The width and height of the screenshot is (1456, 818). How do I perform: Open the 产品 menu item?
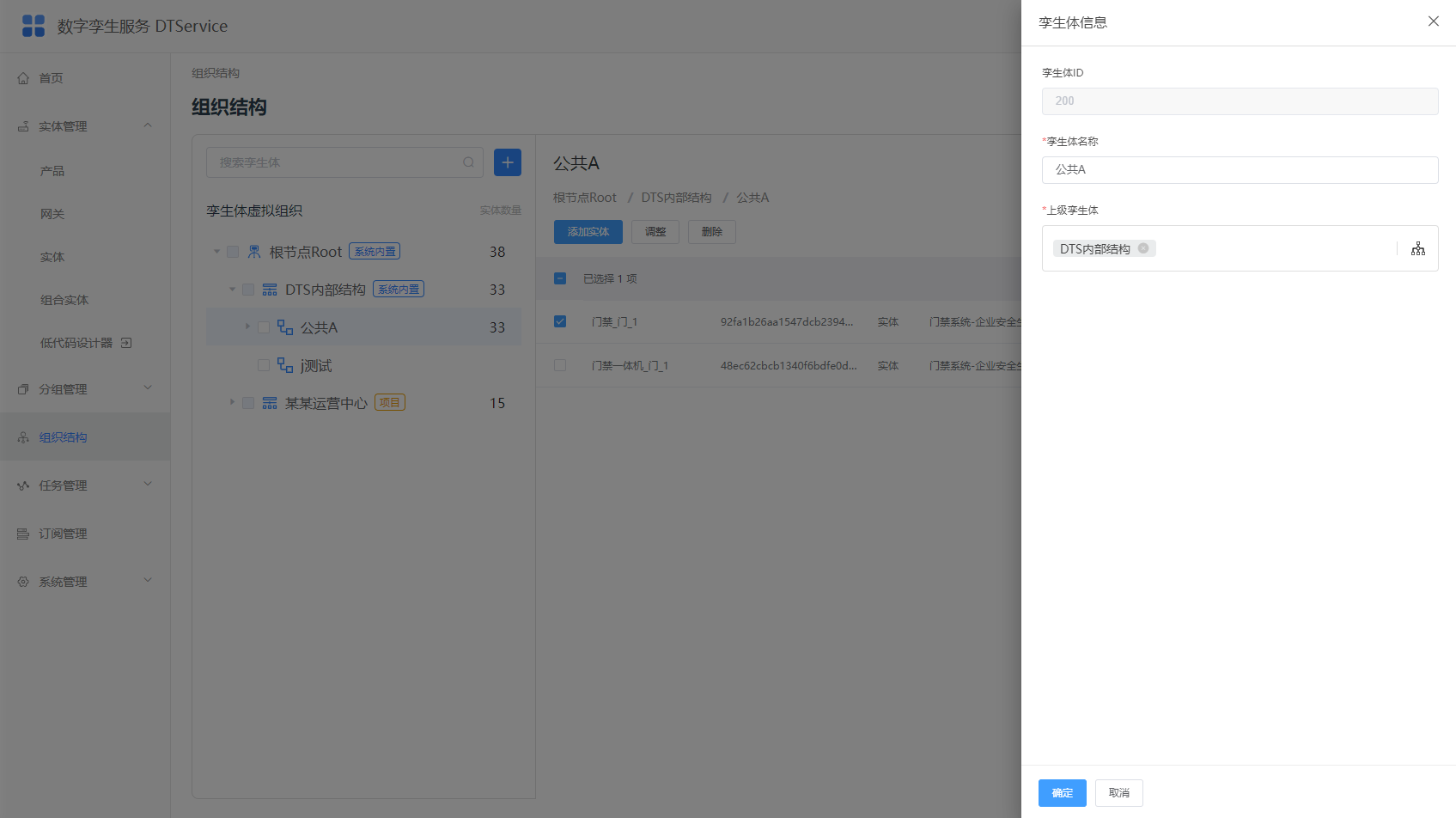pyautogui.click(x=52, y=171)
